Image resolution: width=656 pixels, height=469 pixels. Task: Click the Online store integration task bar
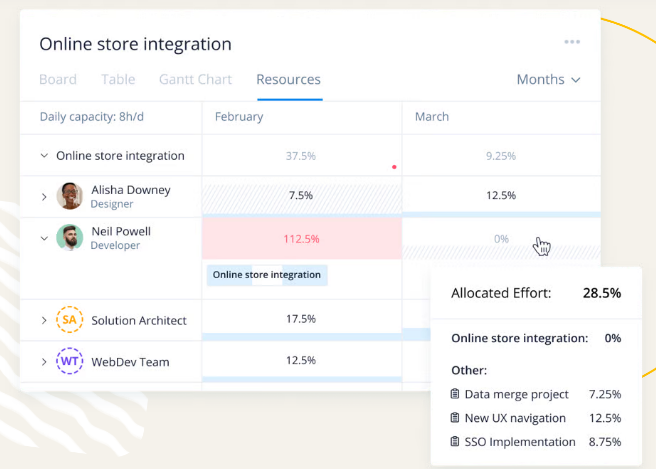coord(267,275)
